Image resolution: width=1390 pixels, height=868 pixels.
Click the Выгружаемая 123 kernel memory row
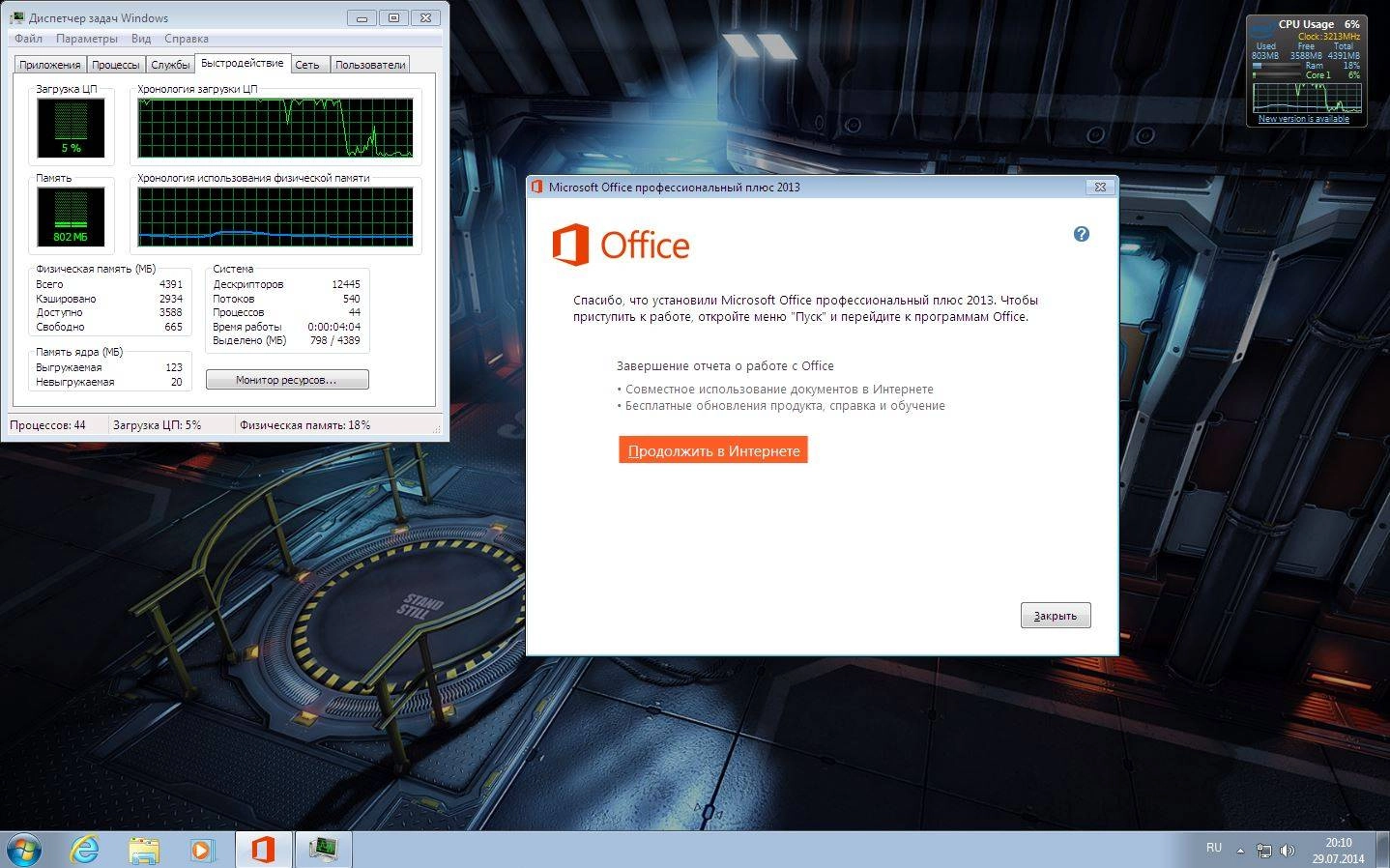click(x=109, y=367)
